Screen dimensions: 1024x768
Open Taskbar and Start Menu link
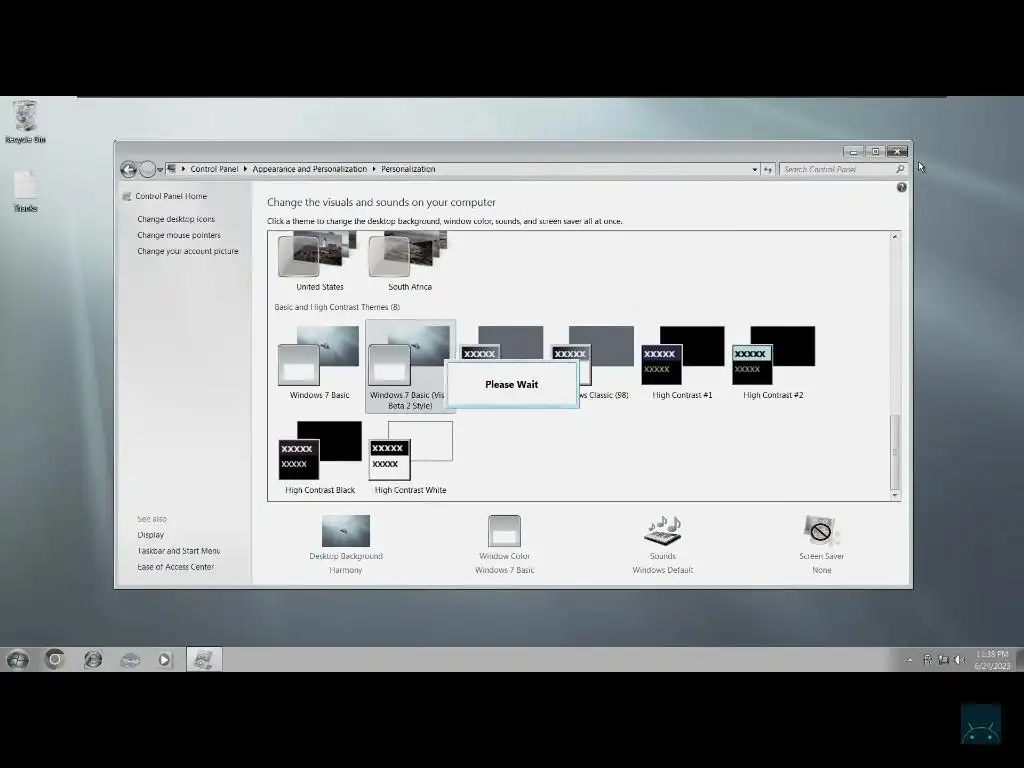pos(178,551)
